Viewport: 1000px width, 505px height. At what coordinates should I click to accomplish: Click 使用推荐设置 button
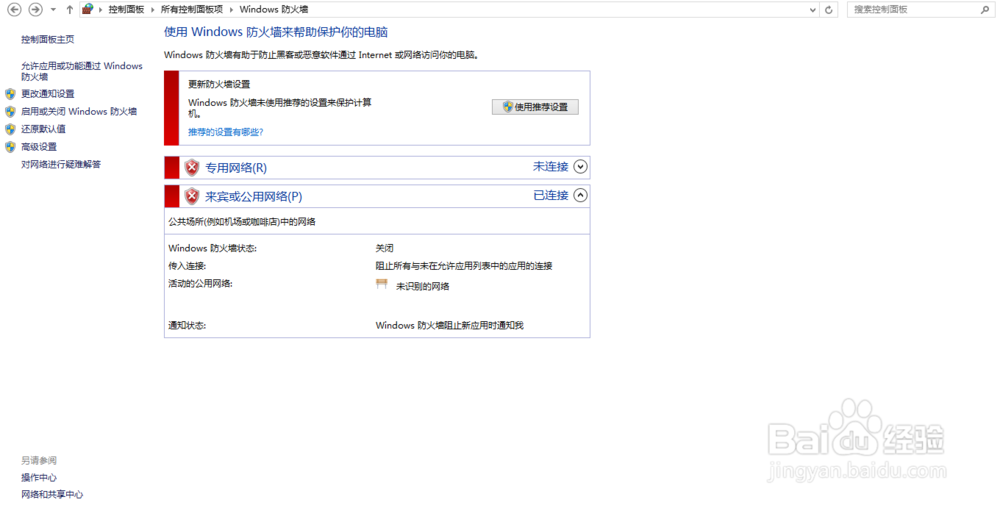[535, 107]
